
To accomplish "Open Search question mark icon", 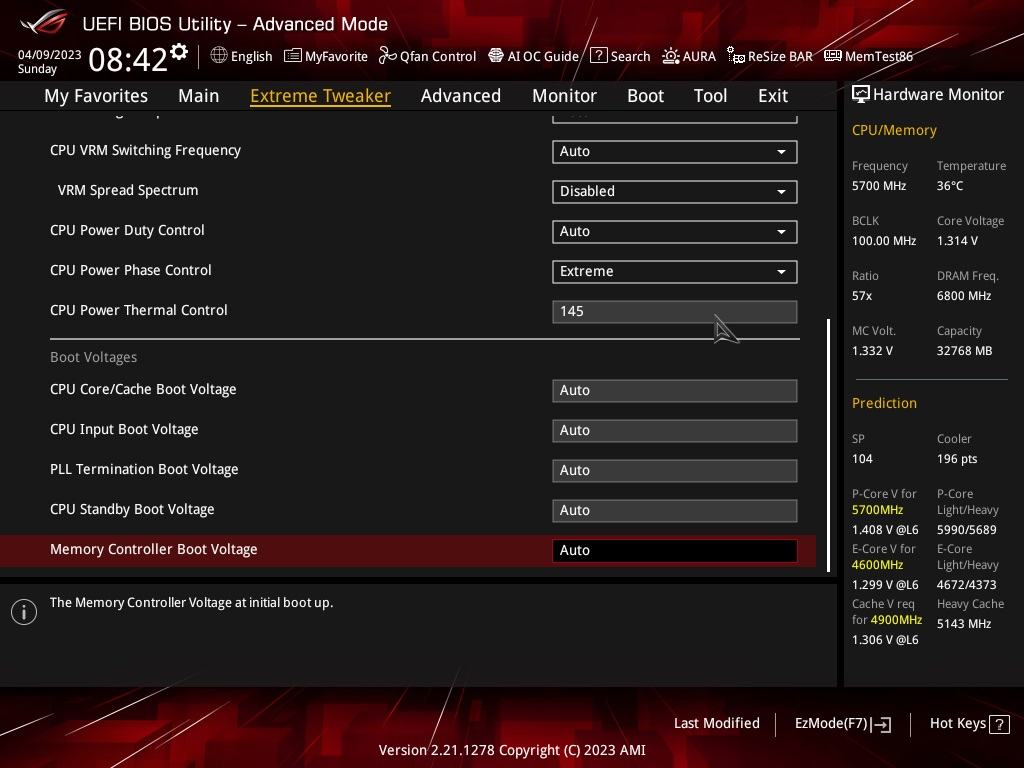I will pyautogui.click(x=598, y=56).
